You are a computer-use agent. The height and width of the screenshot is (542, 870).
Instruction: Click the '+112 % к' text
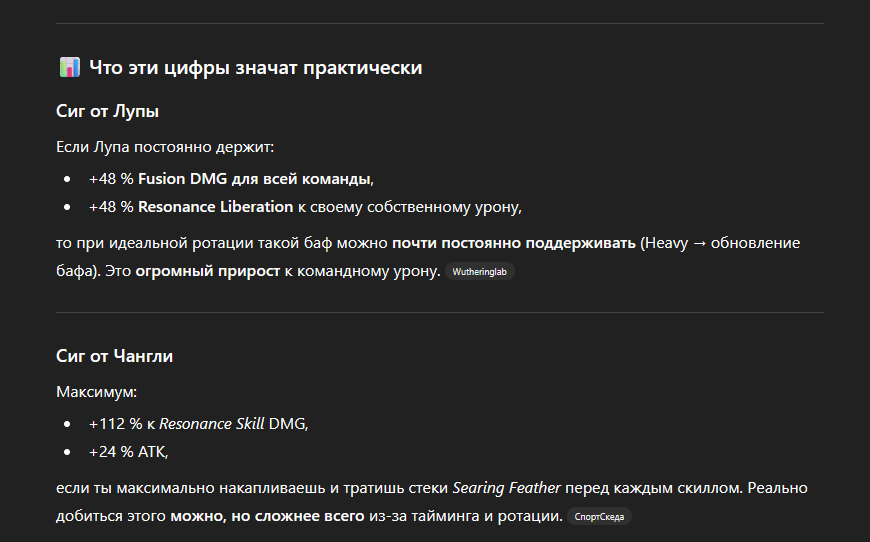coord(121,424)
